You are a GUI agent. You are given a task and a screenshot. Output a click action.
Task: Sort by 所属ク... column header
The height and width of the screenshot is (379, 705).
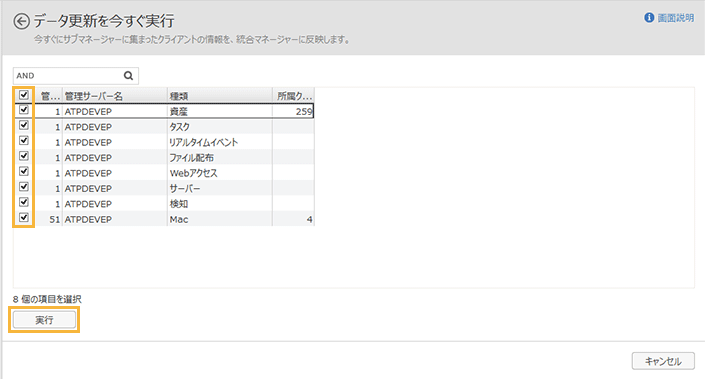[293, 96]
